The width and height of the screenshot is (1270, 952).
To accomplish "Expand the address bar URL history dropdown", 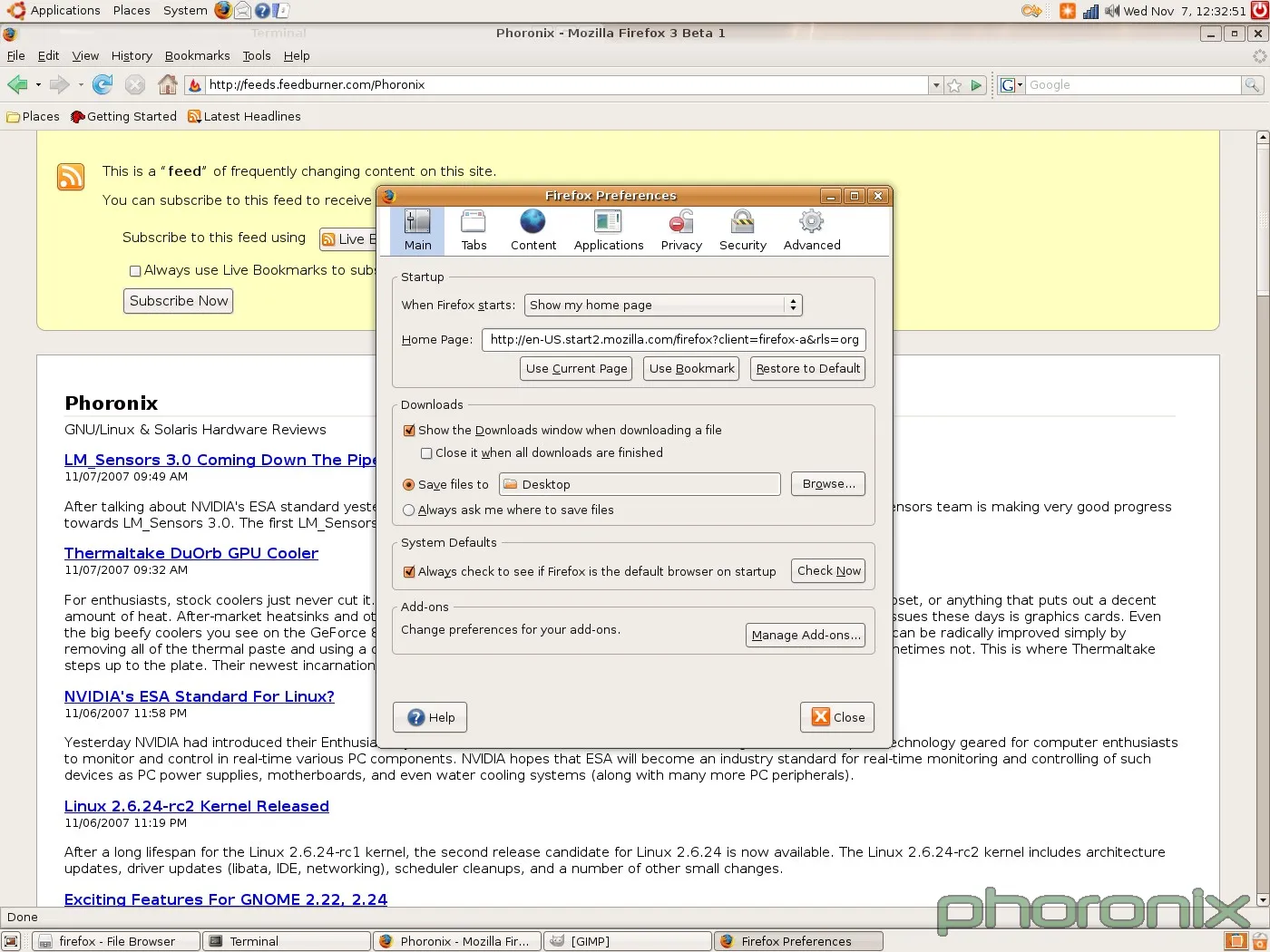I will (x=936, y=85).
